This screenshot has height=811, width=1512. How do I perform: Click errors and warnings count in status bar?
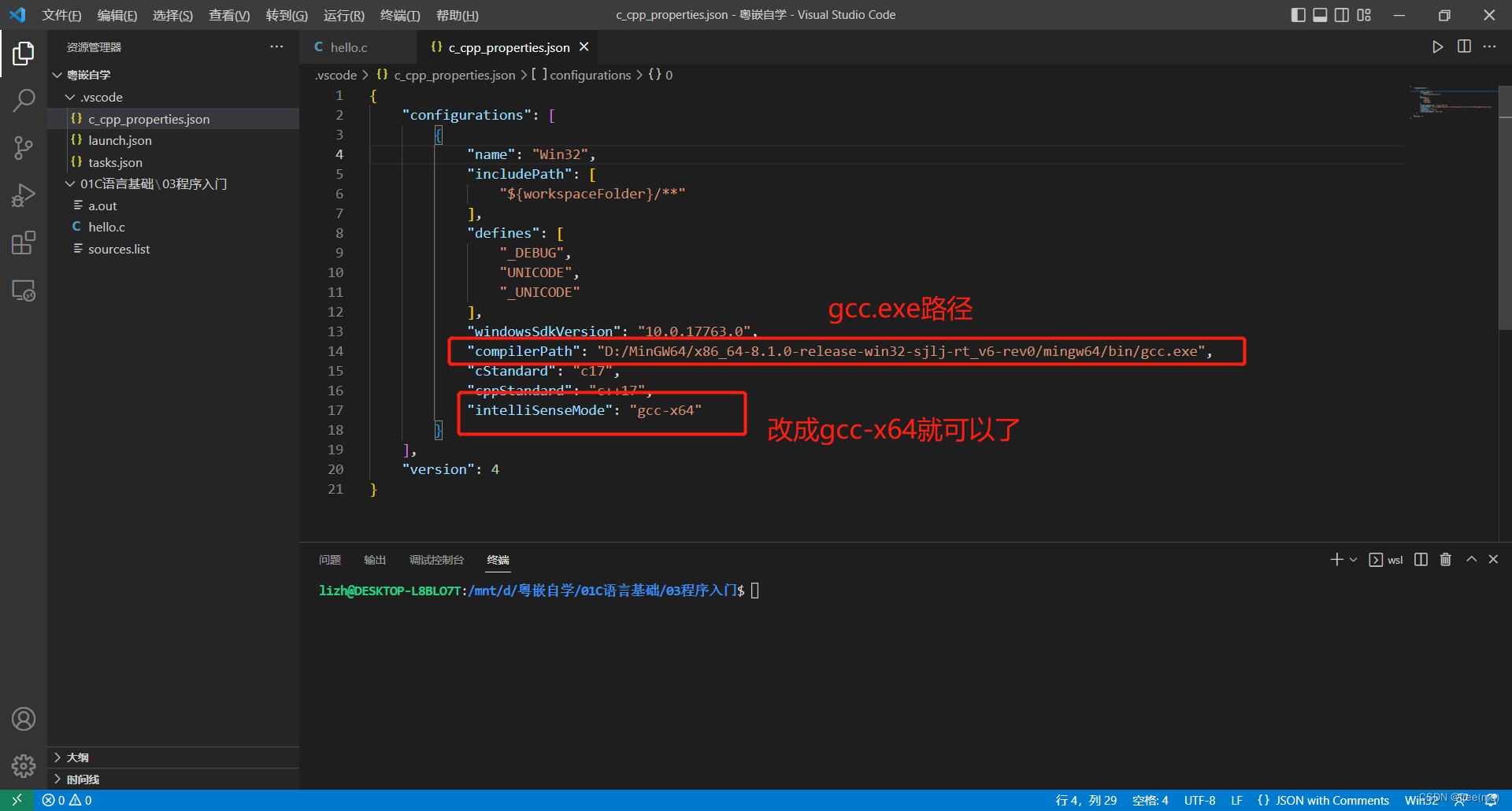(67, 800)
